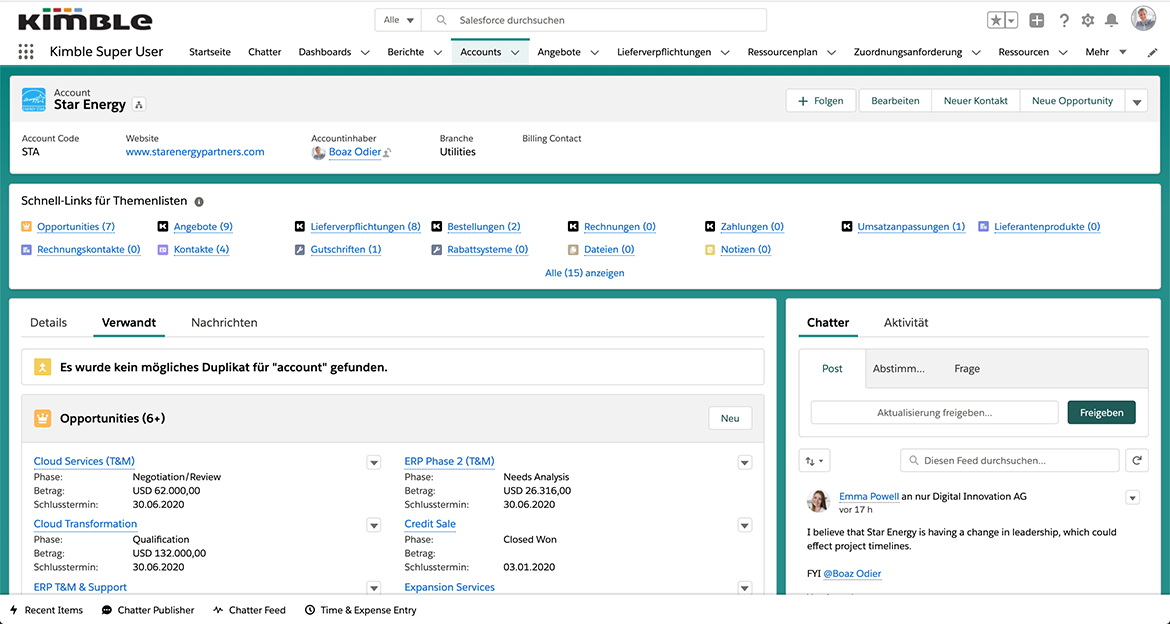Click the @Boaz Odier mention link
The image size is (1170, 624).
[x=852, y=574]
